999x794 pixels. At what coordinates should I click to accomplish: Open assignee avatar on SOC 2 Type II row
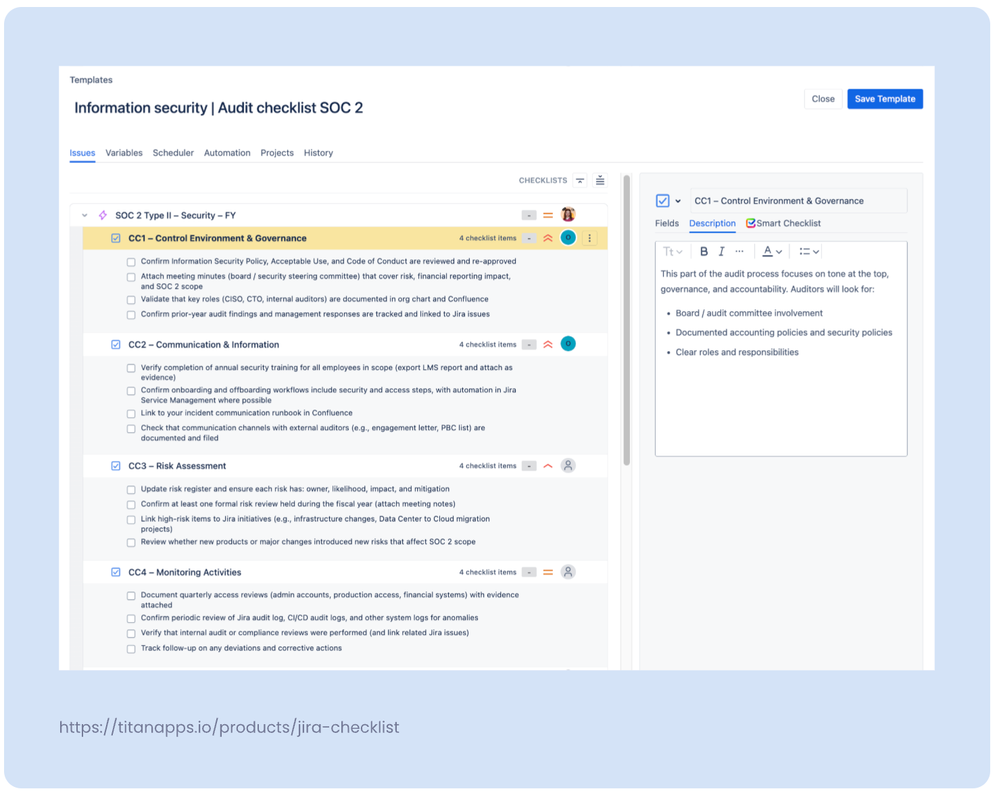point(568,215)
